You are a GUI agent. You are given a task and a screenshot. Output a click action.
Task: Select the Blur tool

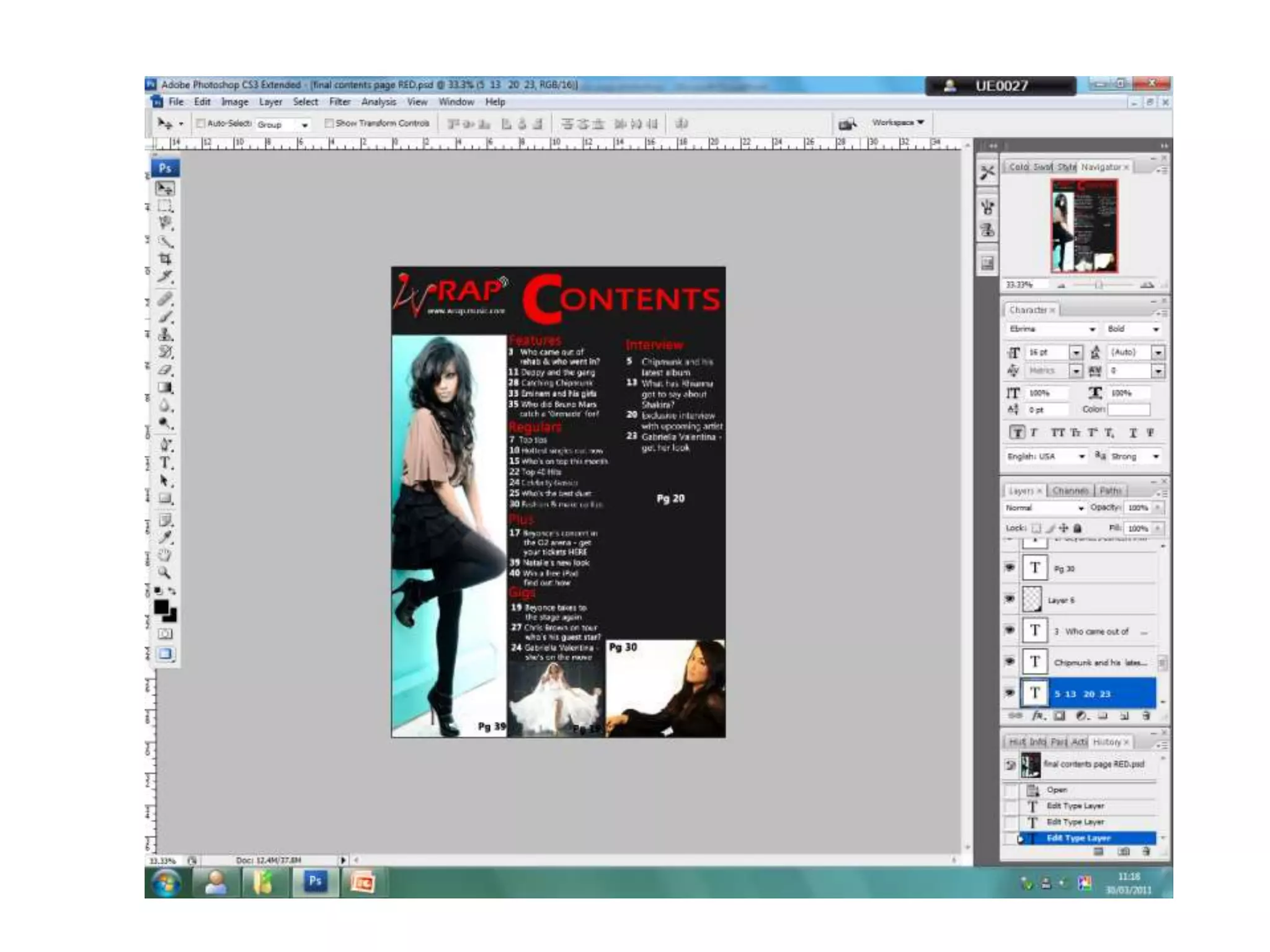165,406
